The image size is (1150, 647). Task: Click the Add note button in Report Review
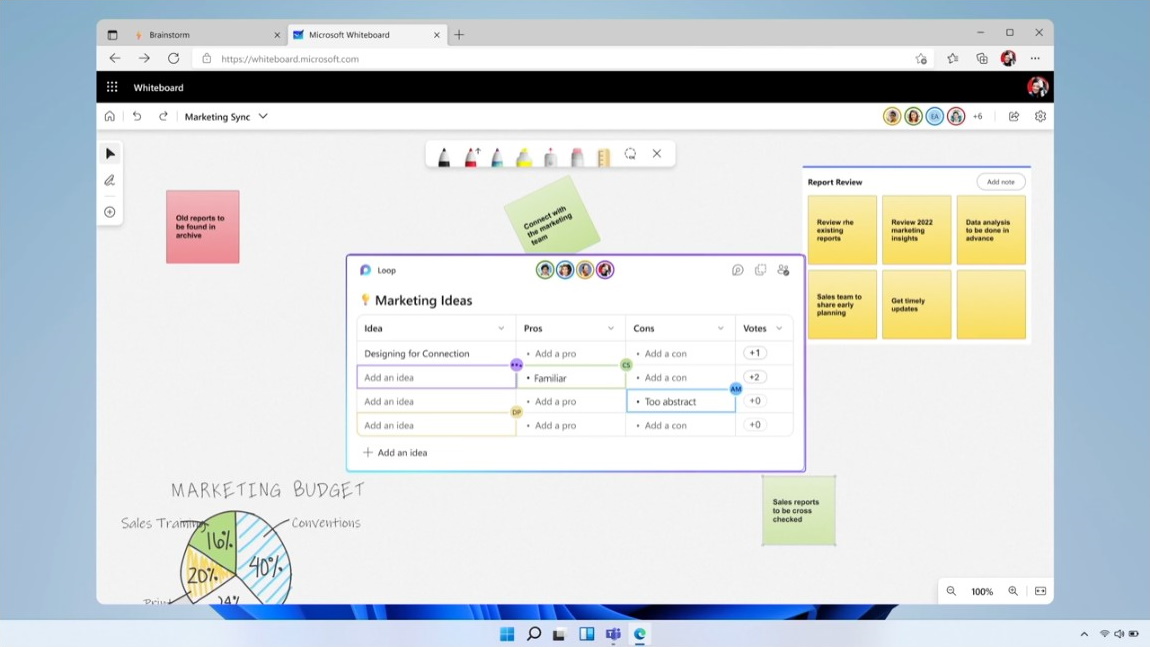click(x=1000, y=182)
